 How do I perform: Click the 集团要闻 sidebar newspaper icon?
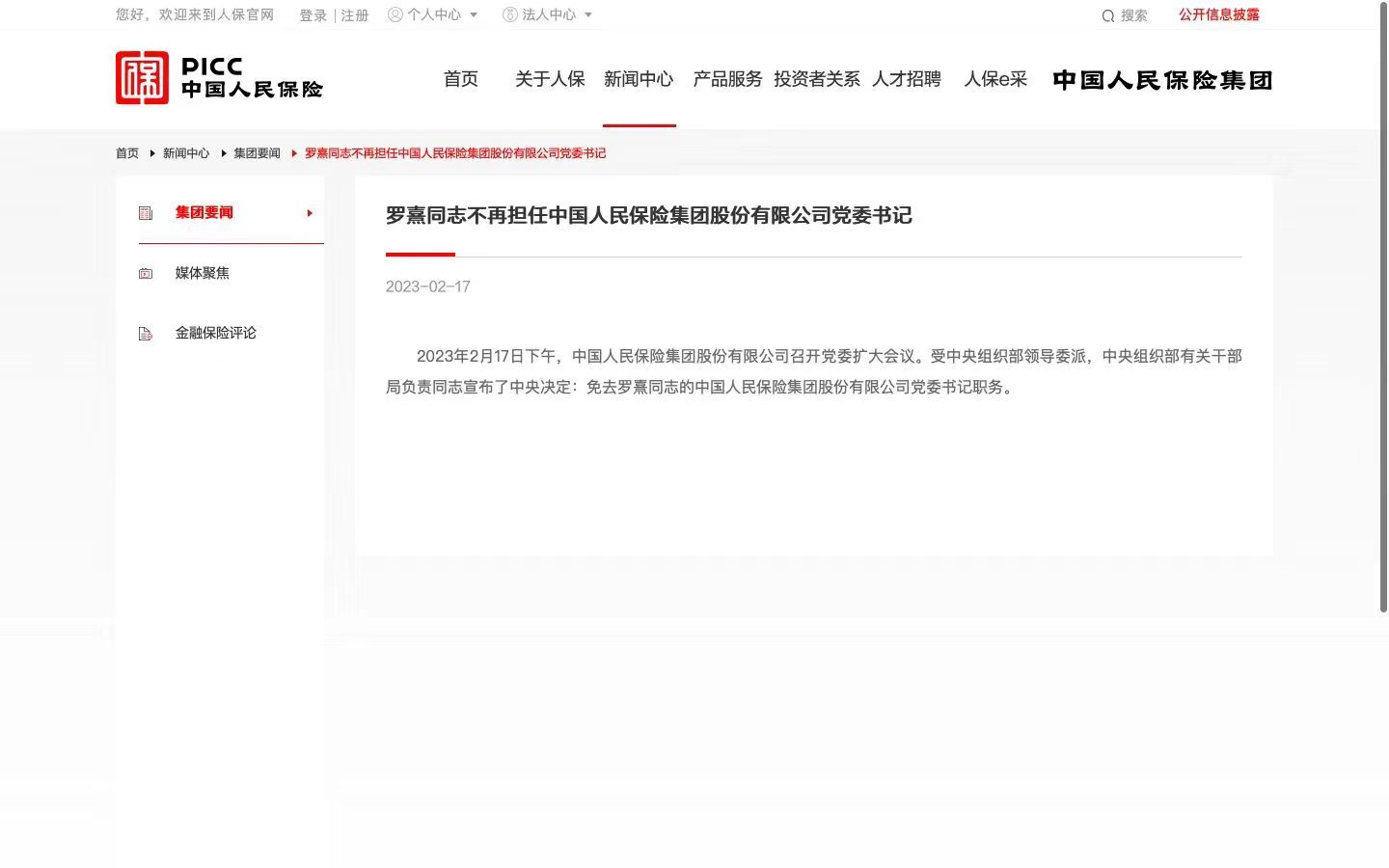point(146,213)
